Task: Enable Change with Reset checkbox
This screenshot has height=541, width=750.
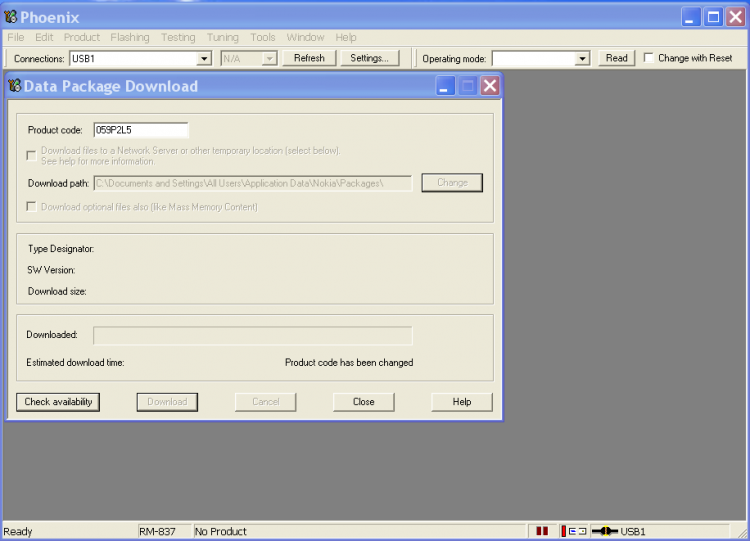Action: [649, 58]
